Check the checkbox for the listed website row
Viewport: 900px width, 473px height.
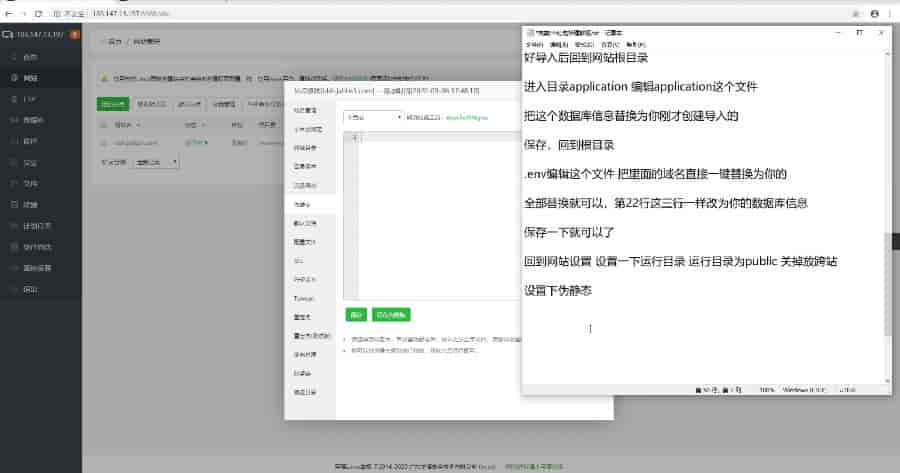(103, 142)
